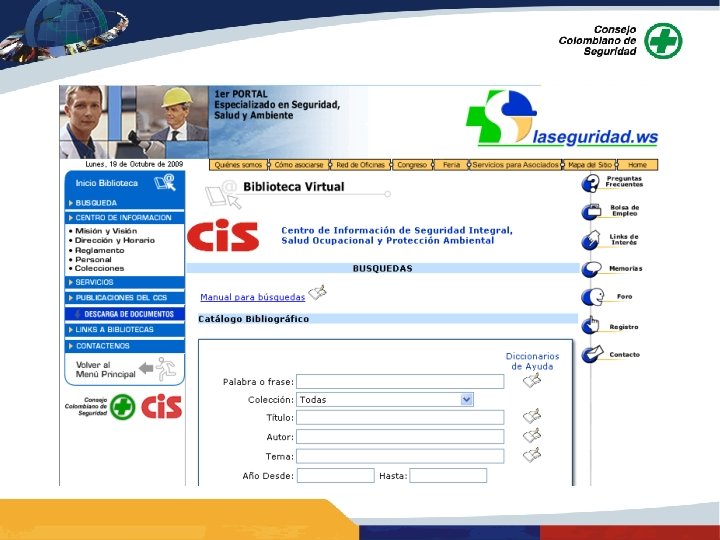Expand the SERVICIOS sidebar section

(x=124, y=282)
